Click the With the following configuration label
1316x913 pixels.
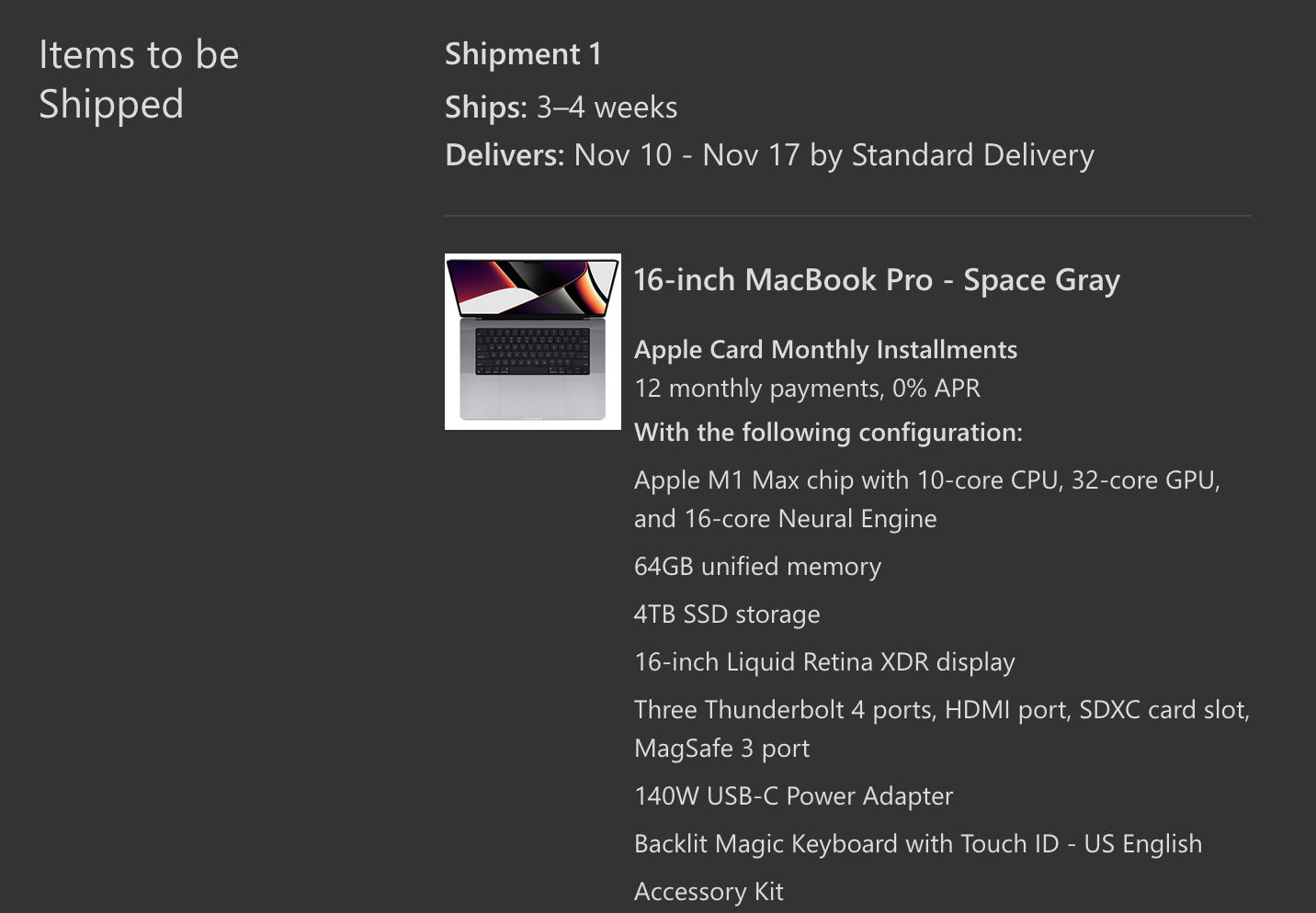tap(828, 433)
